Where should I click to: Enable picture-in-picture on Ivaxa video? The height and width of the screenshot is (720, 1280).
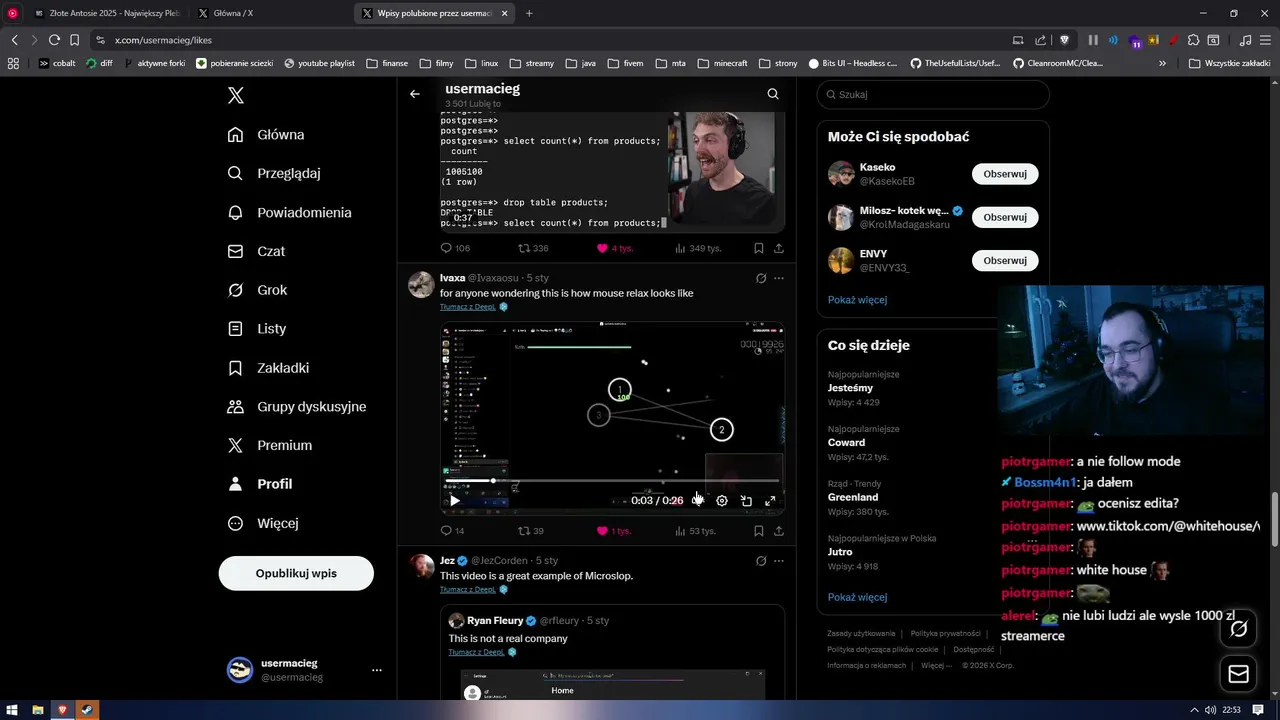pyautogui.click(x=746, y=501)
